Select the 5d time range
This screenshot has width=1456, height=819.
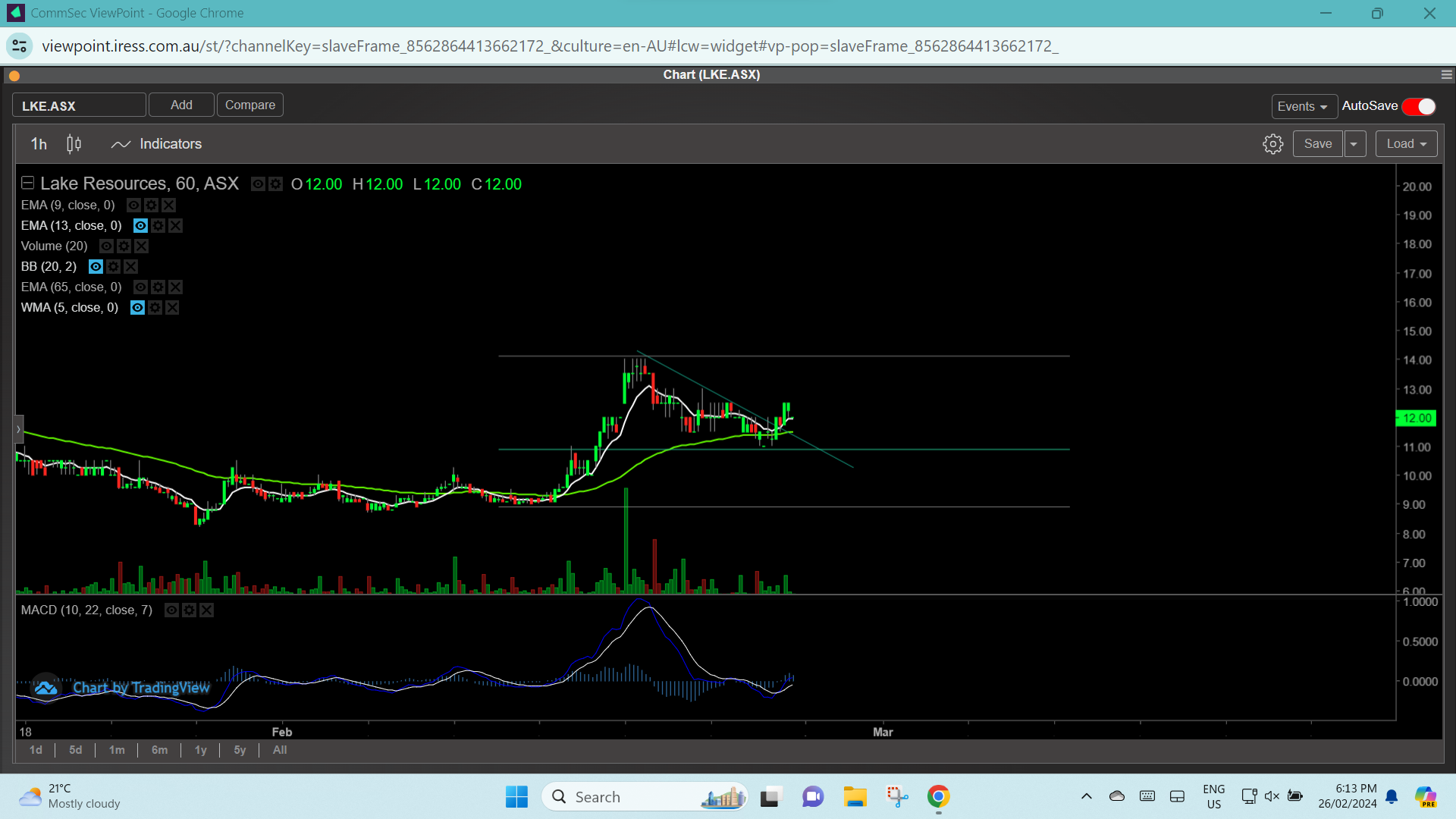coord(75,750)
